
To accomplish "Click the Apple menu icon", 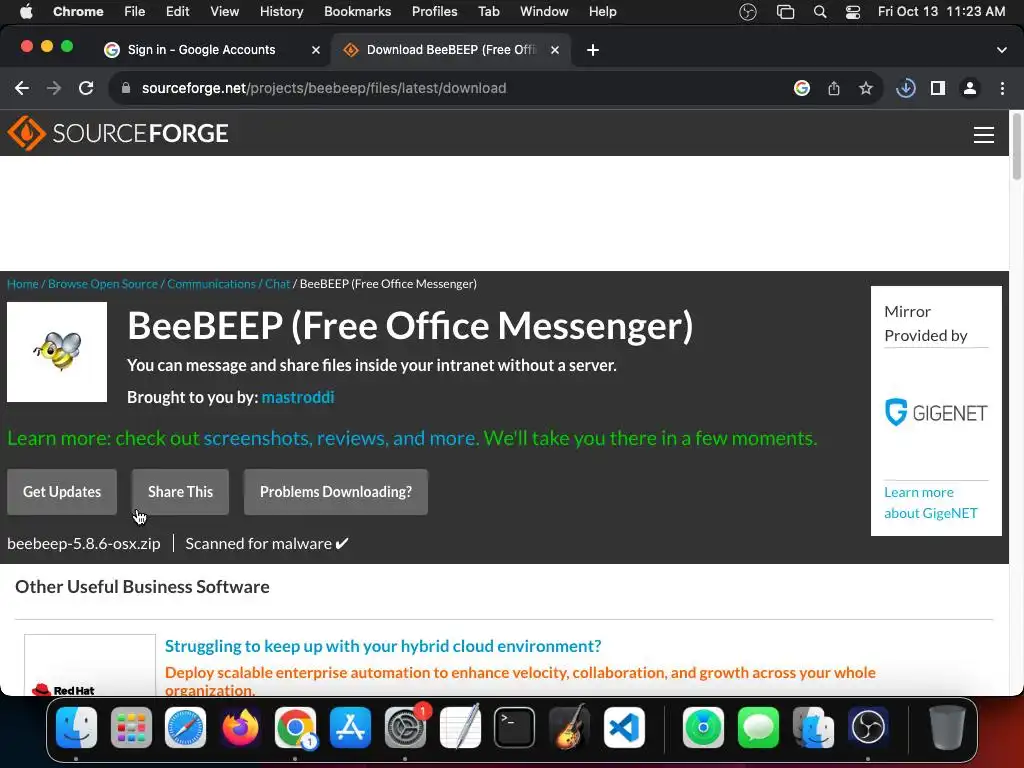I will [x=26, y=11].
